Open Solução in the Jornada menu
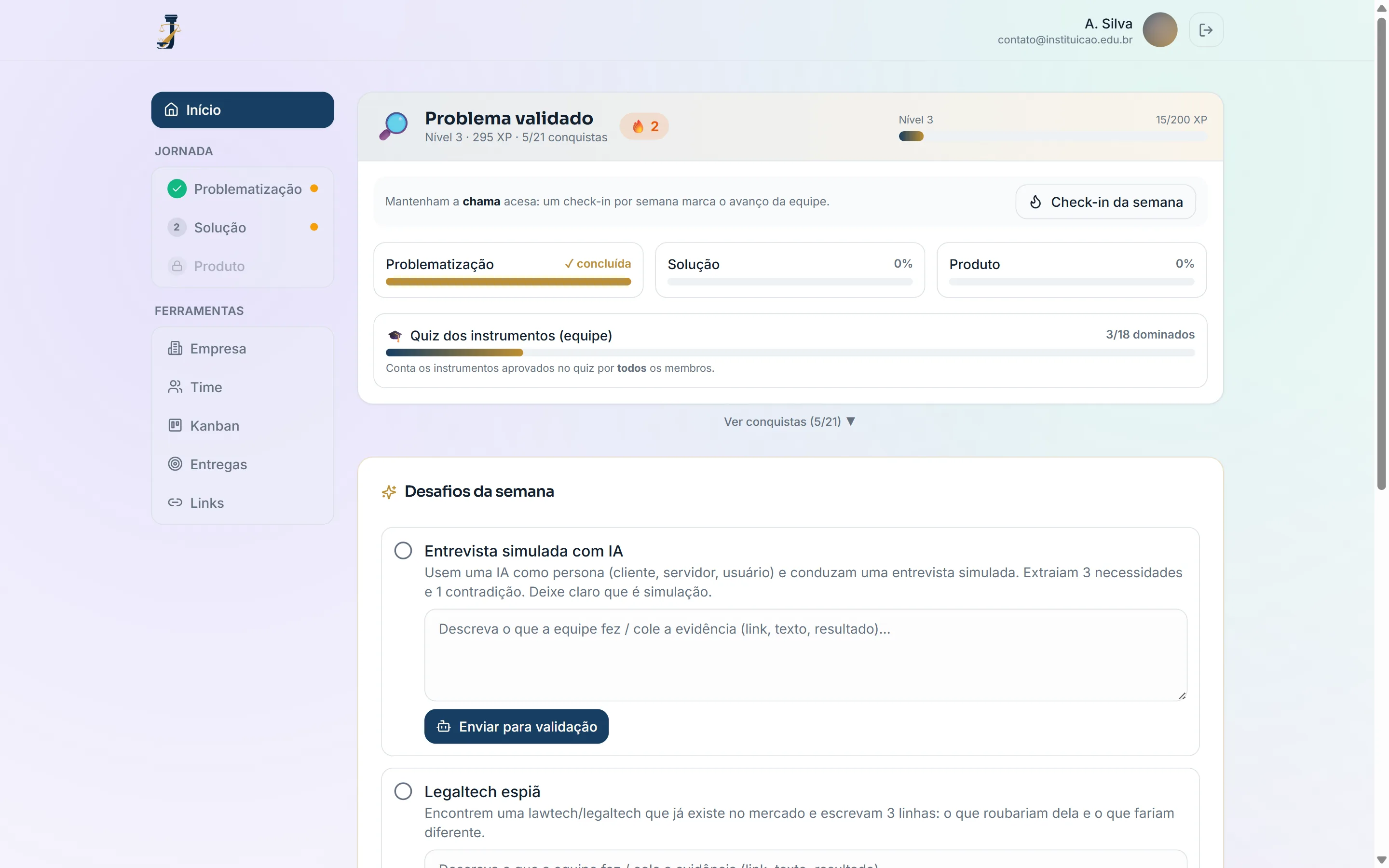 point(242,227)
